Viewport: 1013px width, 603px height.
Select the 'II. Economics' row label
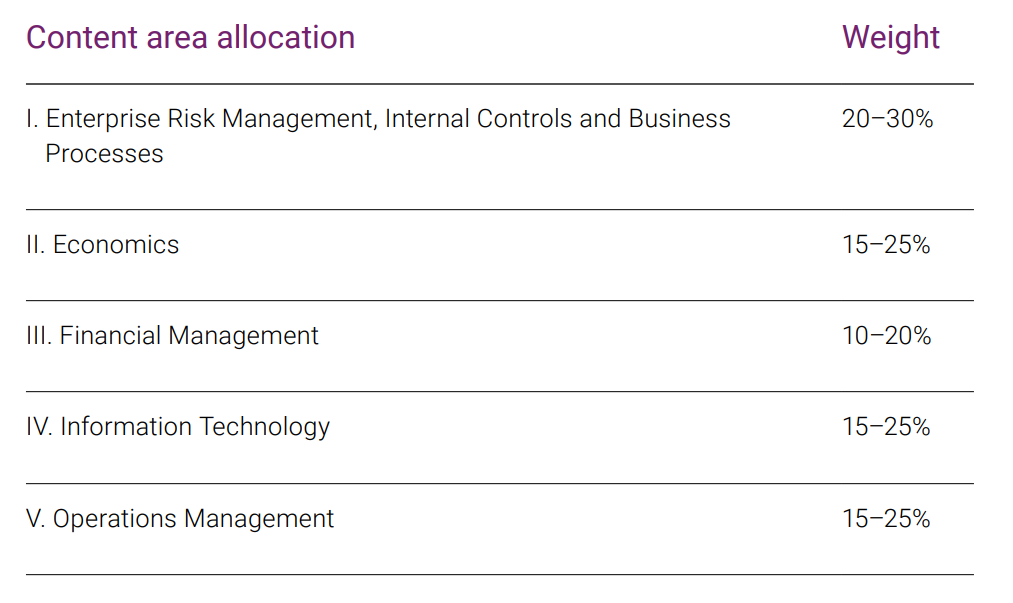(x=103, y=245)
